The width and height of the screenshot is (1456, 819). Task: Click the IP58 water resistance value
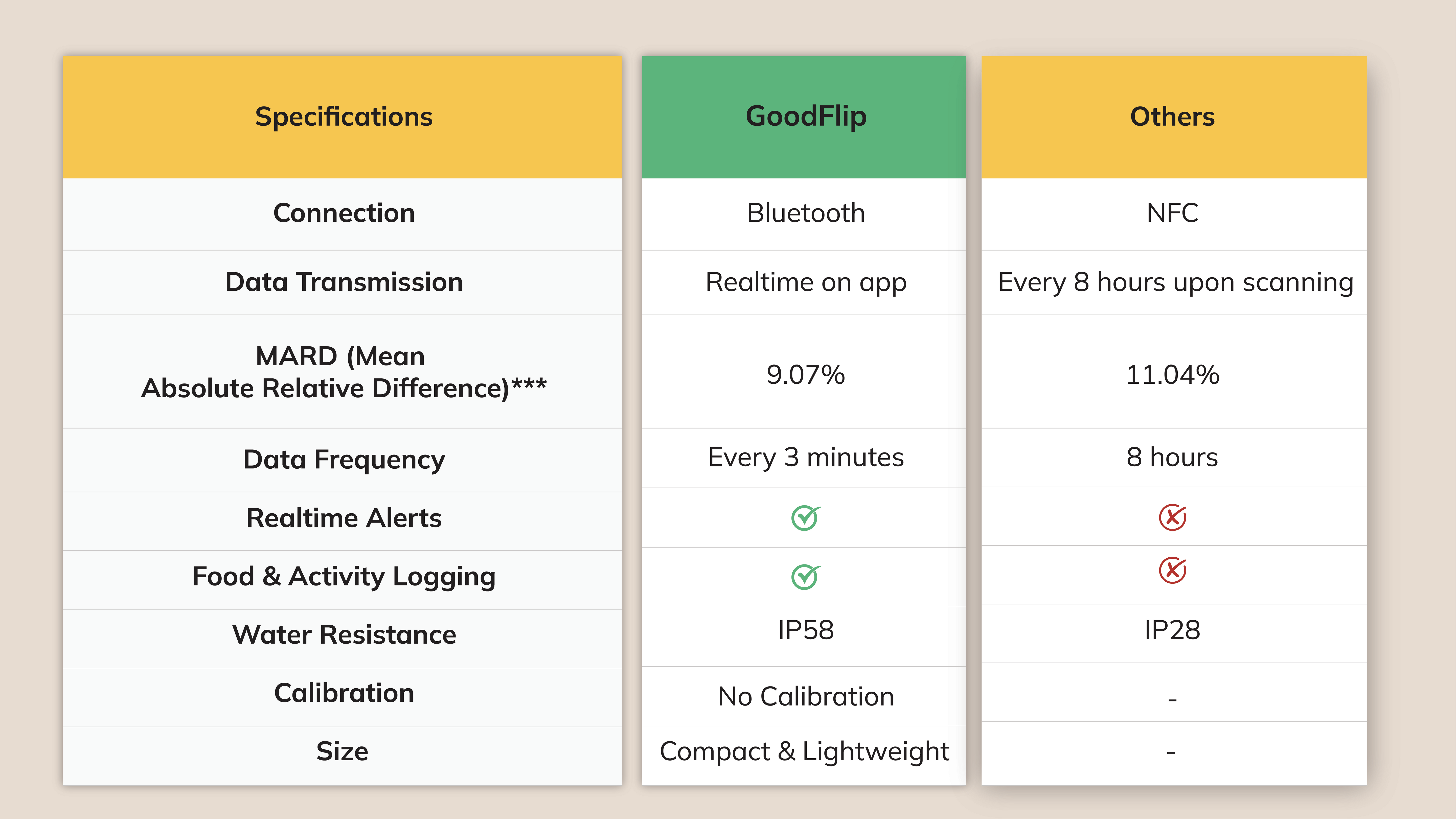[805, 630]
